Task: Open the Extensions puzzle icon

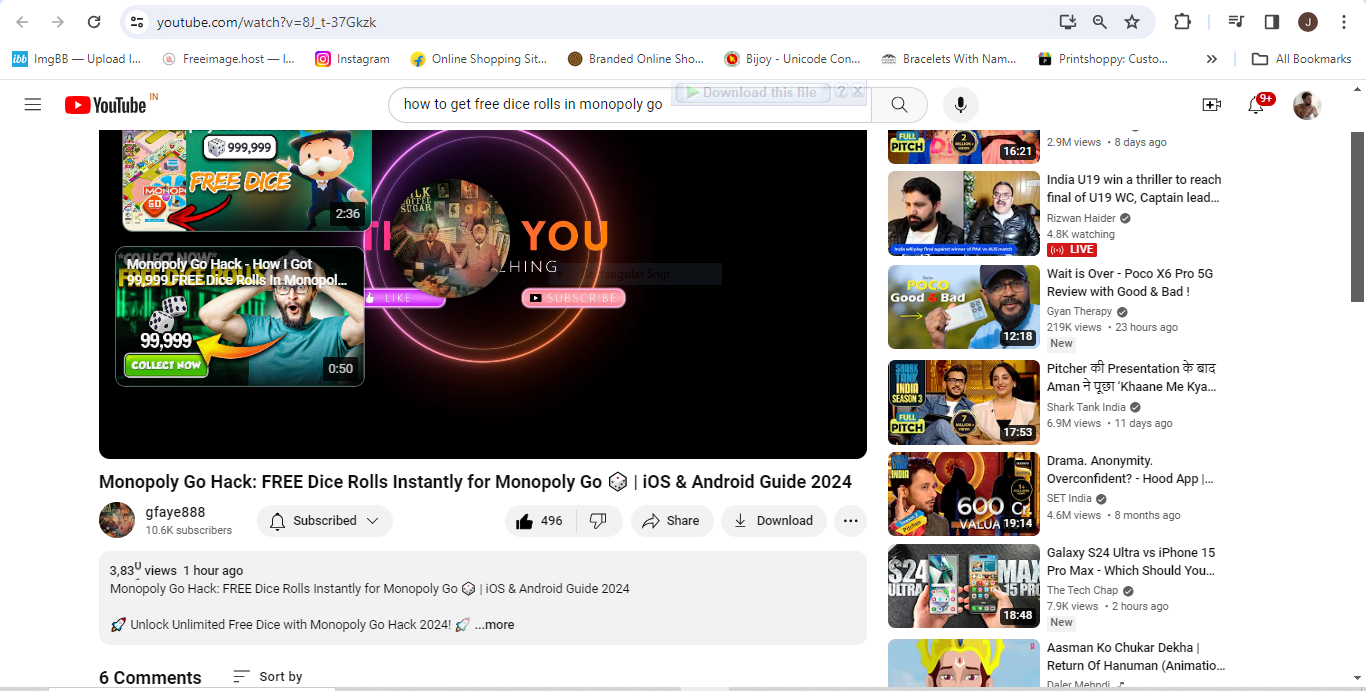Action: (x=1182, y=21)
